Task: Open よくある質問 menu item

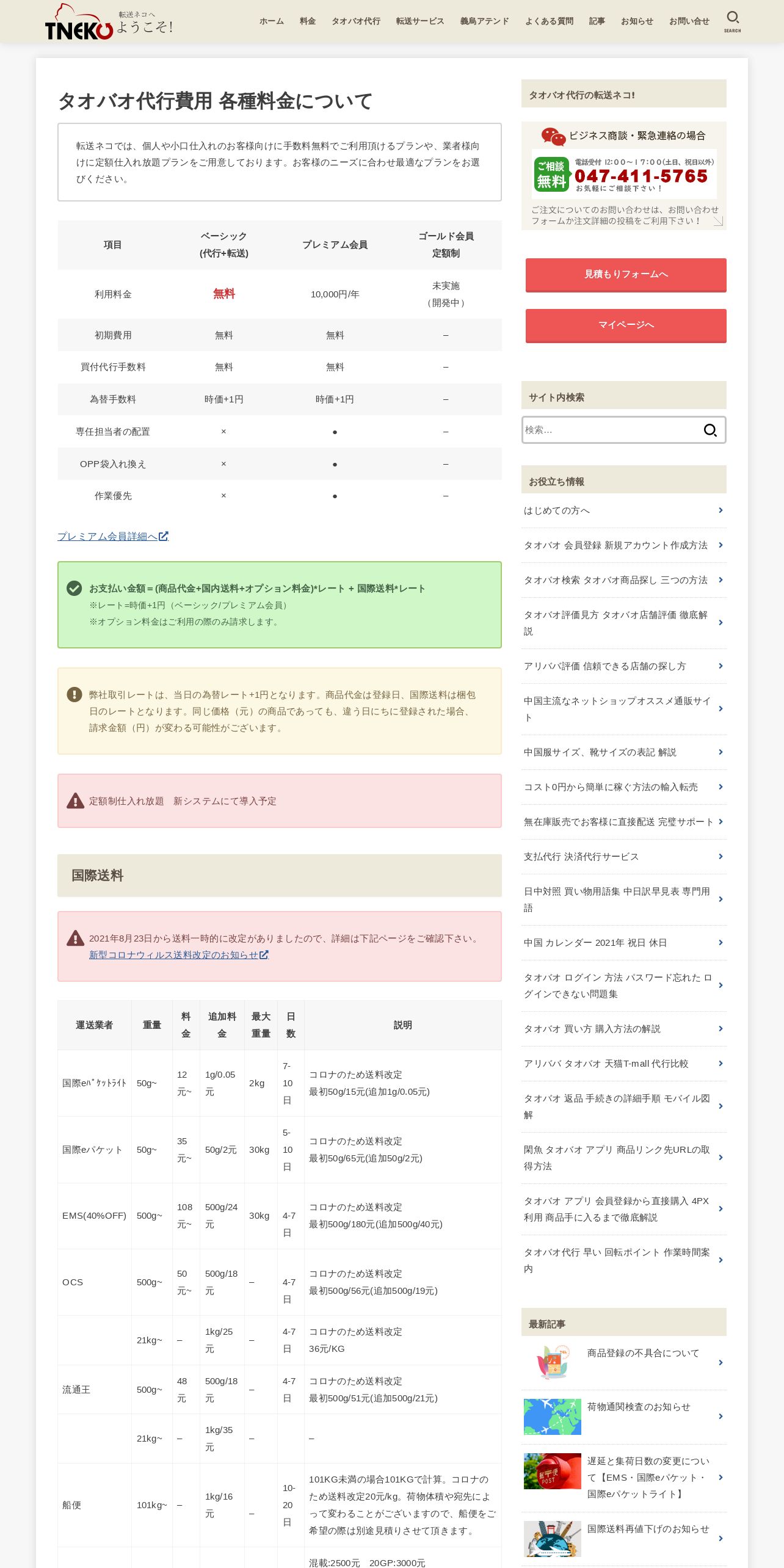Action: pos(549,21)
